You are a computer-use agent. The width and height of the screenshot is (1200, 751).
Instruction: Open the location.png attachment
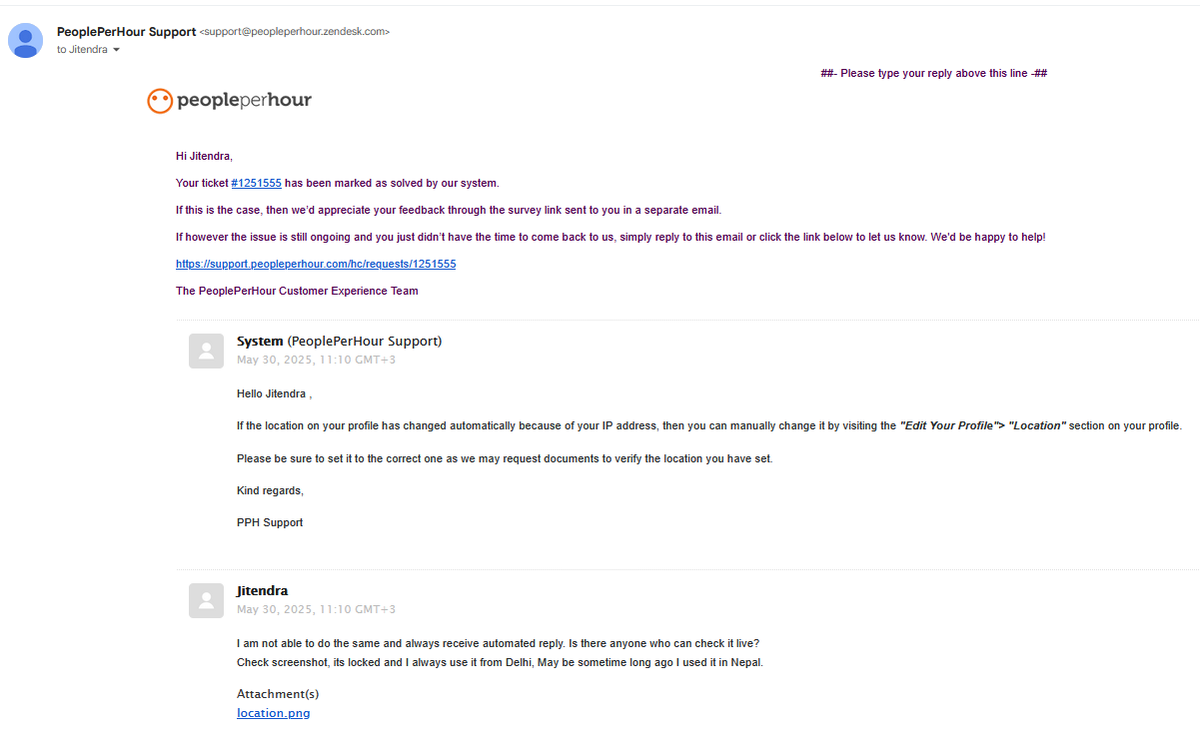273,713
